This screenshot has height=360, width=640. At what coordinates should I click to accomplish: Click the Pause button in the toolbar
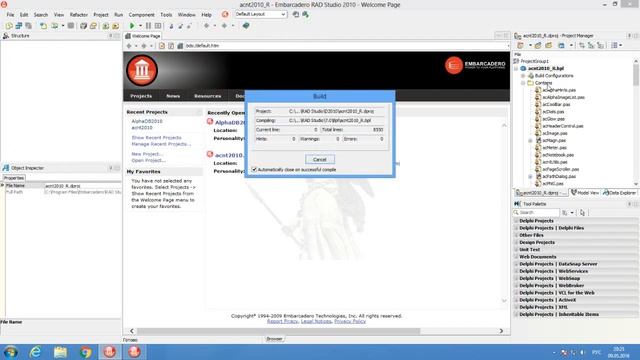pyautogui.click(x=149, y=26)
